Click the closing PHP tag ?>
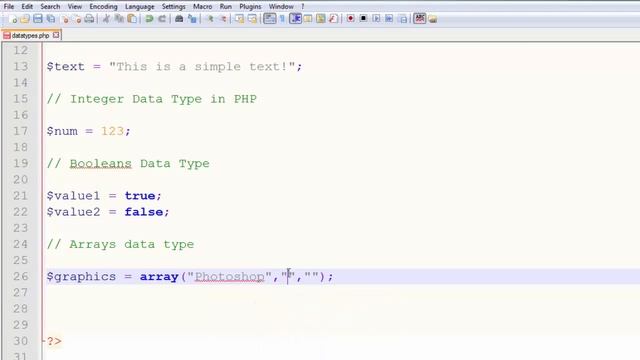640x360 pixels. click(54, 341)
